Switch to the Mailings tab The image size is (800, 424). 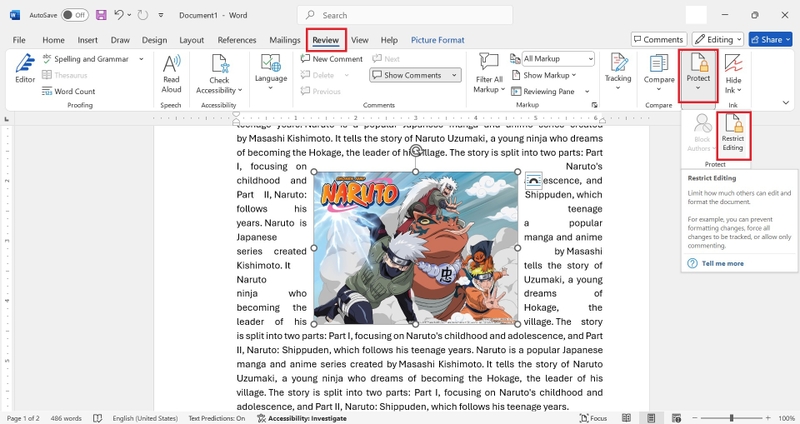(285, 40)
